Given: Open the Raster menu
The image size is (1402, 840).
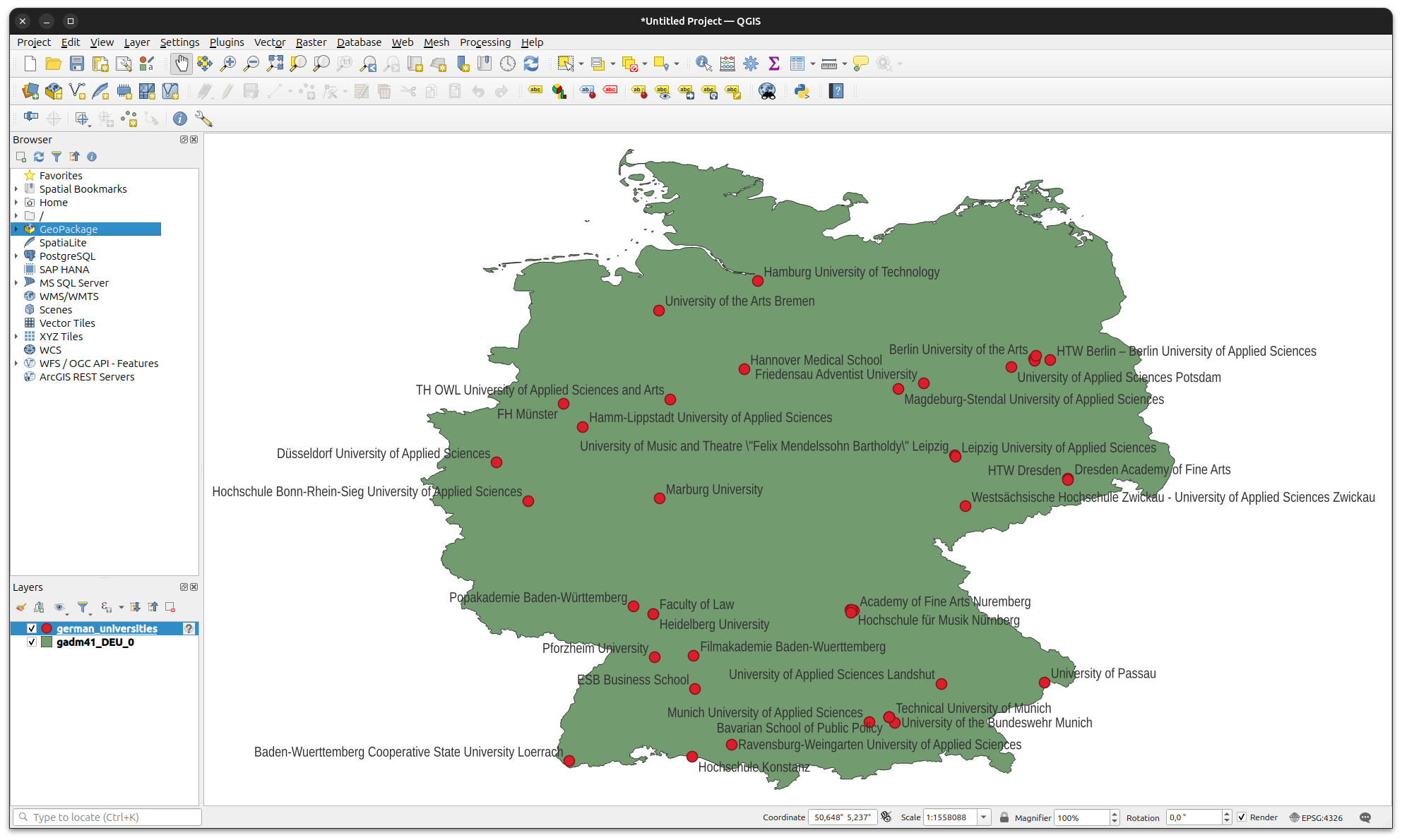Looking at the screenshot, I should (311, 42).
